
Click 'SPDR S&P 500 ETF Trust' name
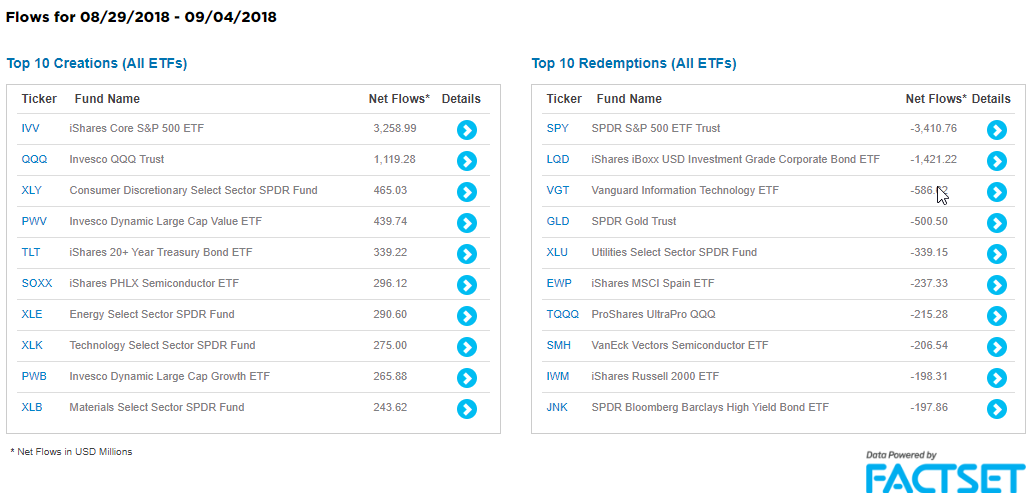coord(656,129)
